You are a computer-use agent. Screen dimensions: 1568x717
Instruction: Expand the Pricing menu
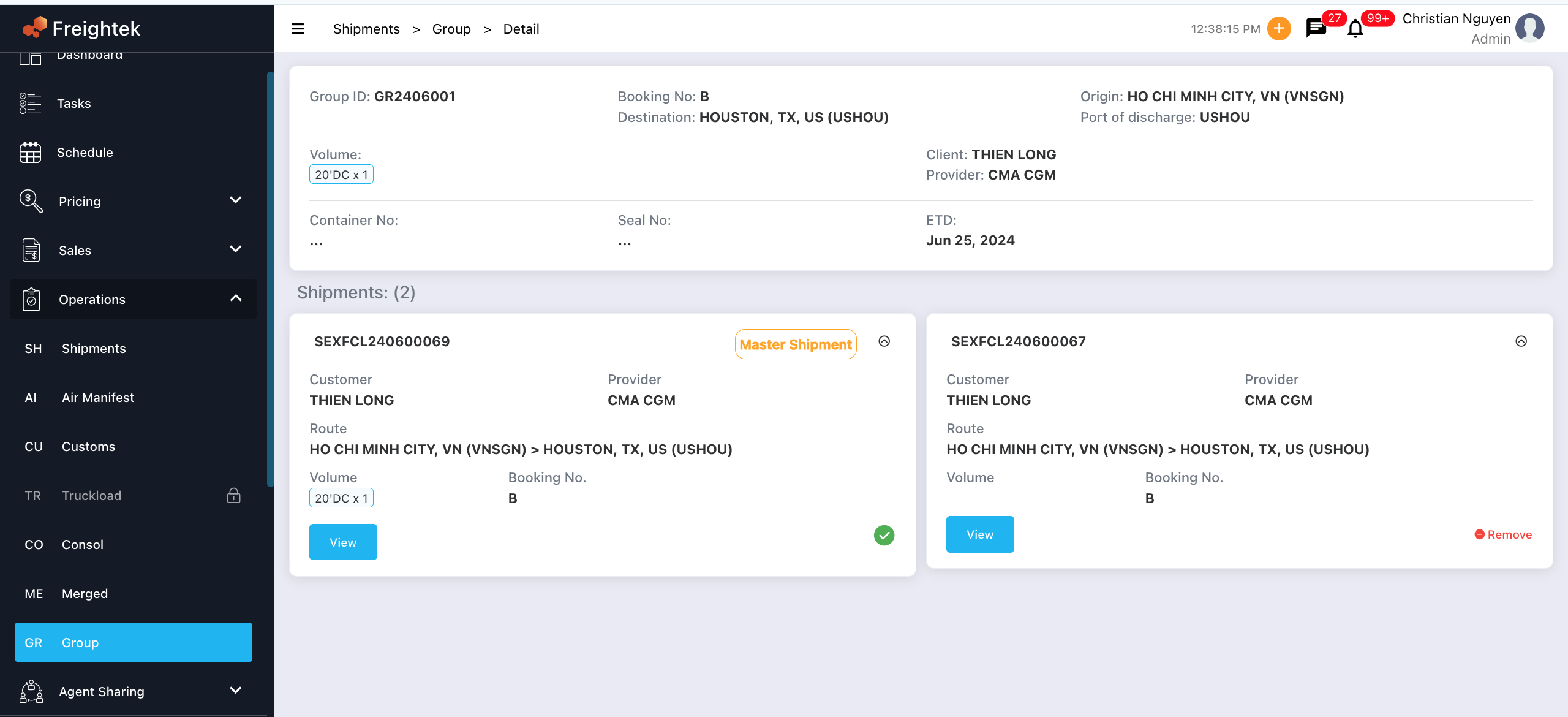tap(235, 200)
